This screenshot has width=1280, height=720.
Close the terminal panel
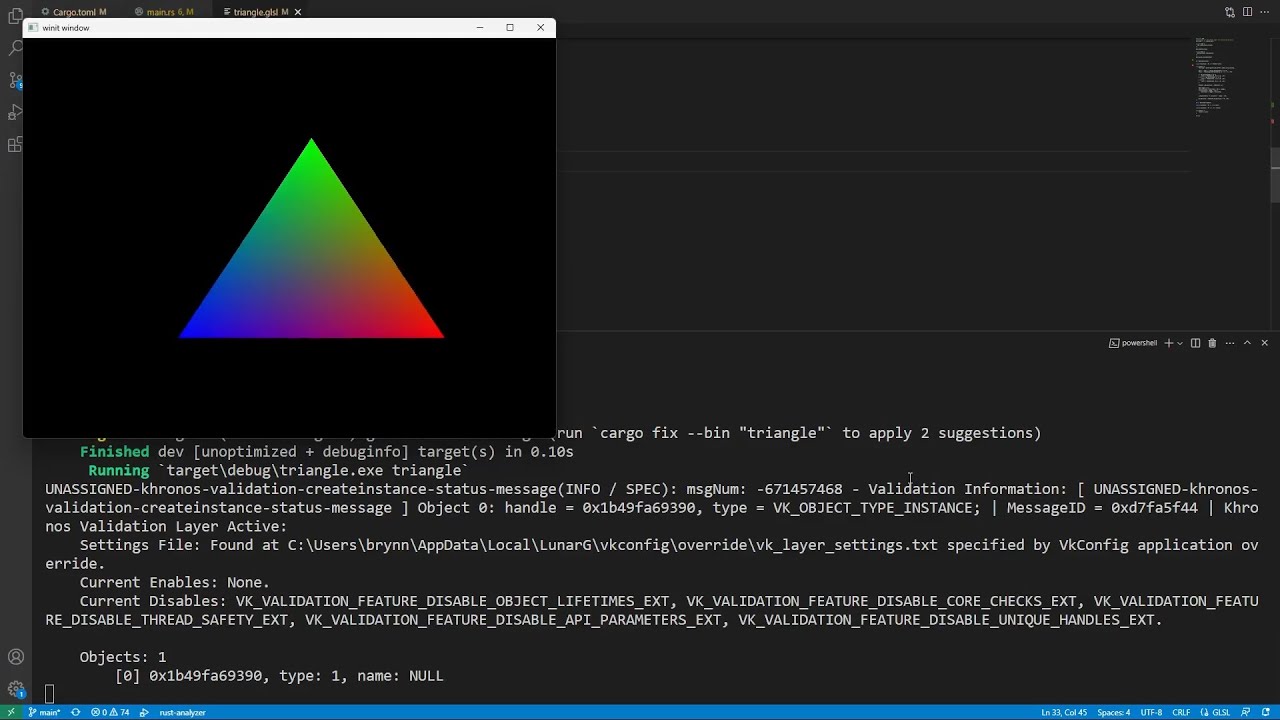coord(1264,343)
